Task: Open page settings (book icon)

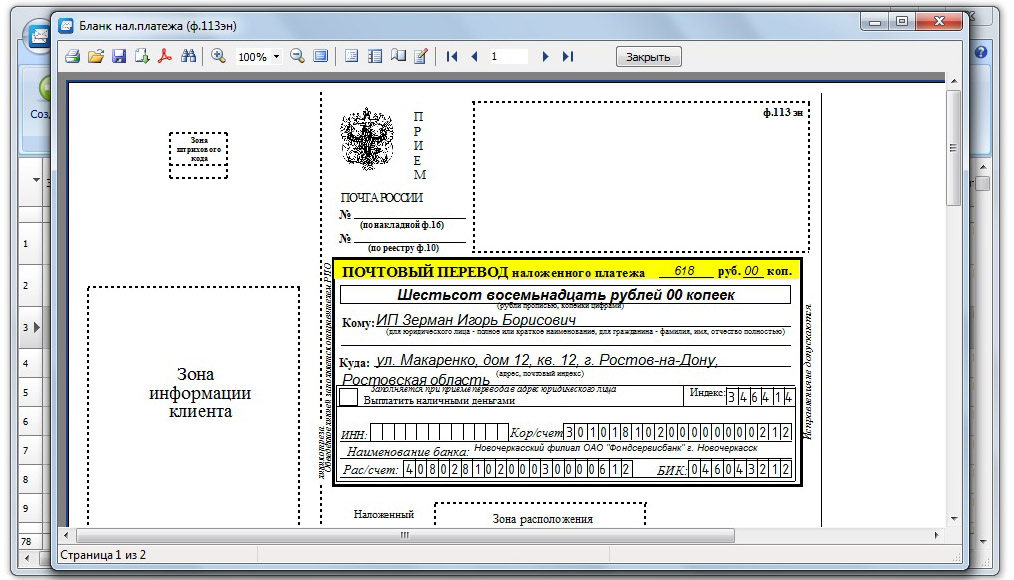Action: tap(398, 56)
